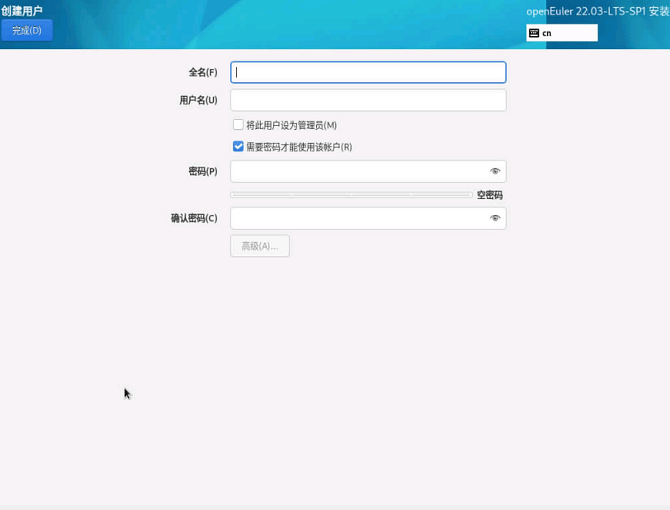Click the 创建用户 page heading
The image size is (670, 510).
pos(22,11)
